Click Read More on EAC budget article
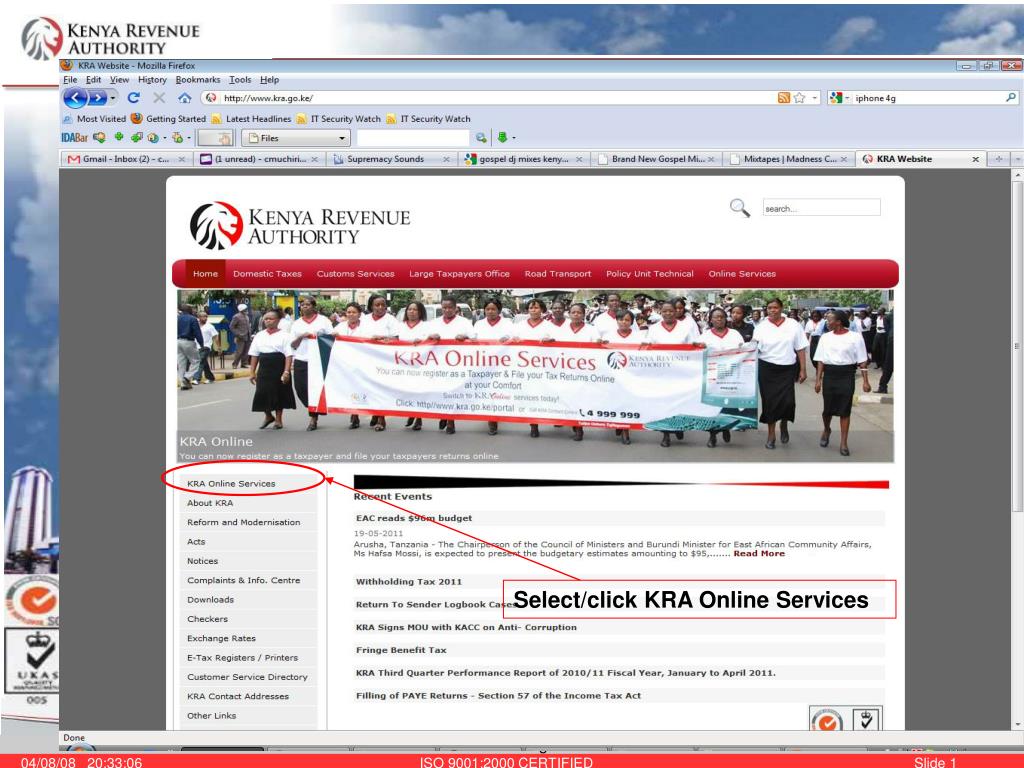 (x=759, y=553)
